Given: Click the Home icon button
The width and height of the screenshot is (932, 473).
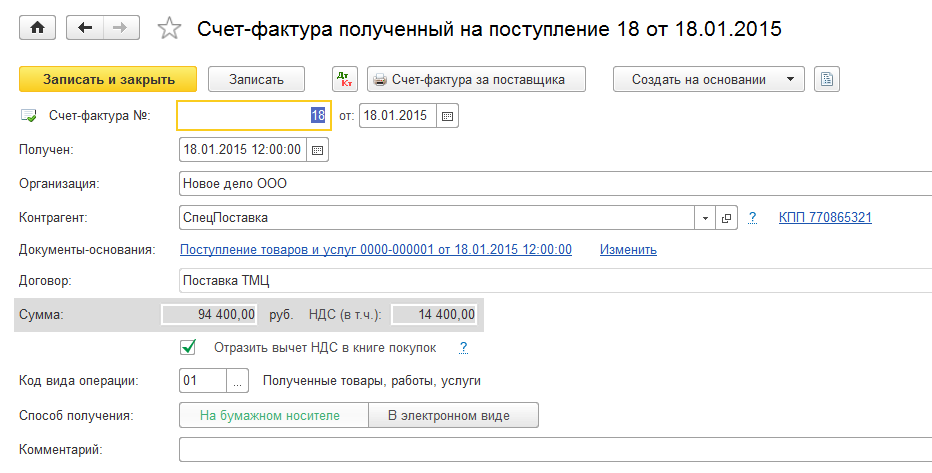Looking at the screenshot, I should pyautogui.click(x=38, y=28).
